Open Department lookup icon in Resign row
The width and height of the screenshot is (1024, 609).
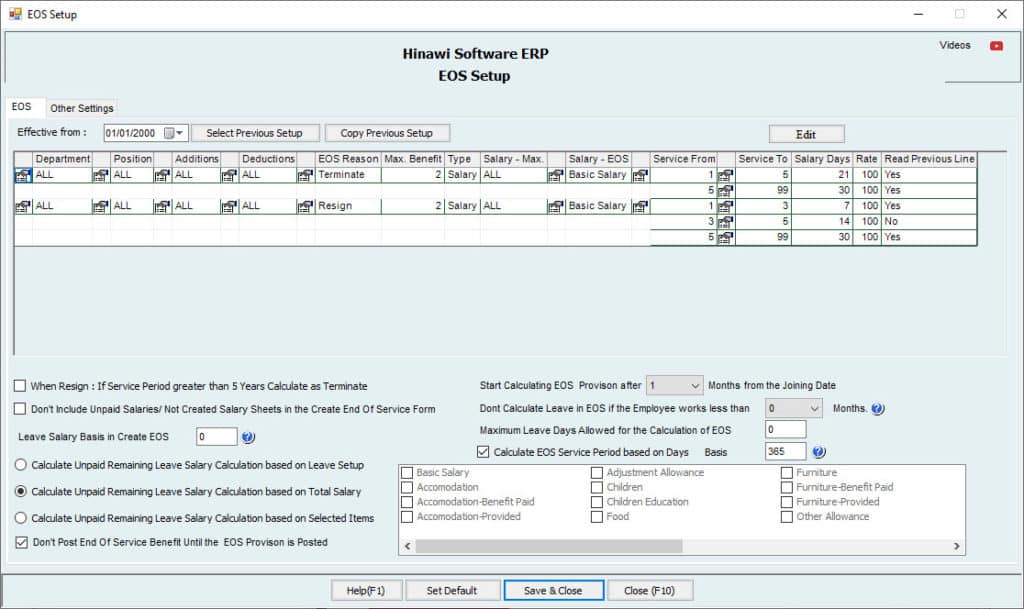click(x=101, y=206)
